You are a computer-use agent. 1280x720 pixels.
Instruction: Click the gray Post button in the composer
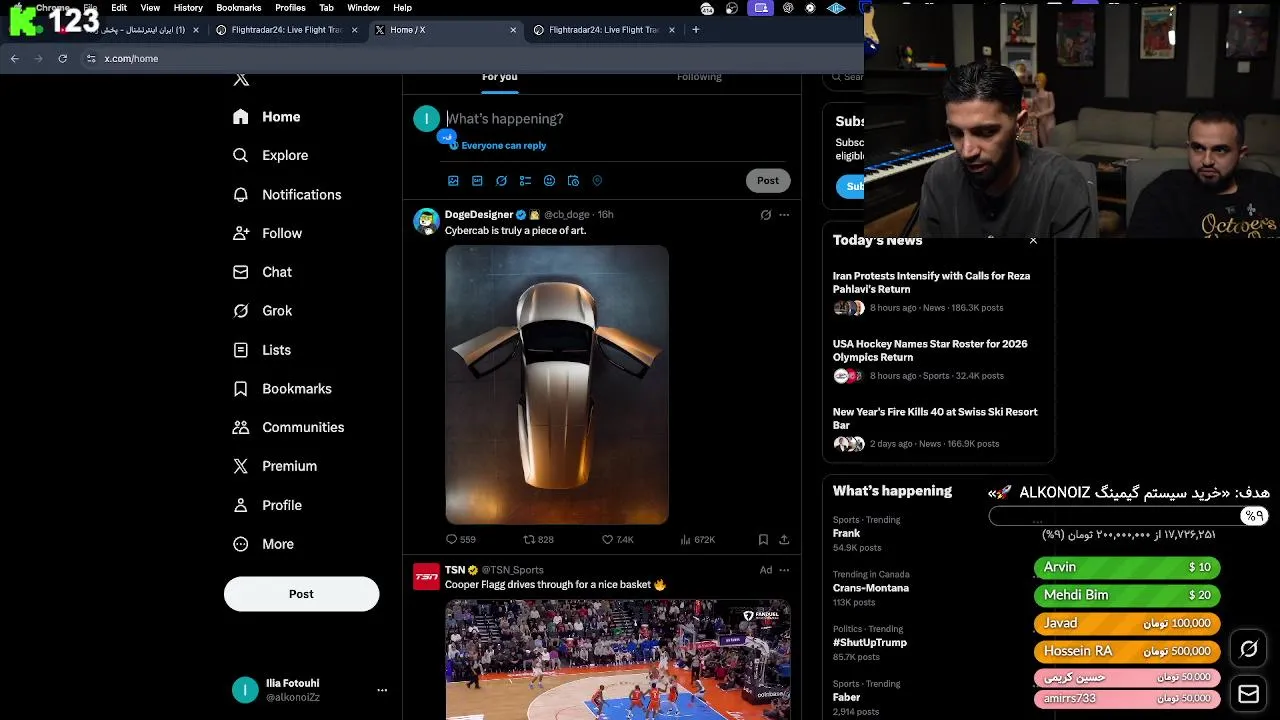pos(768,181)
